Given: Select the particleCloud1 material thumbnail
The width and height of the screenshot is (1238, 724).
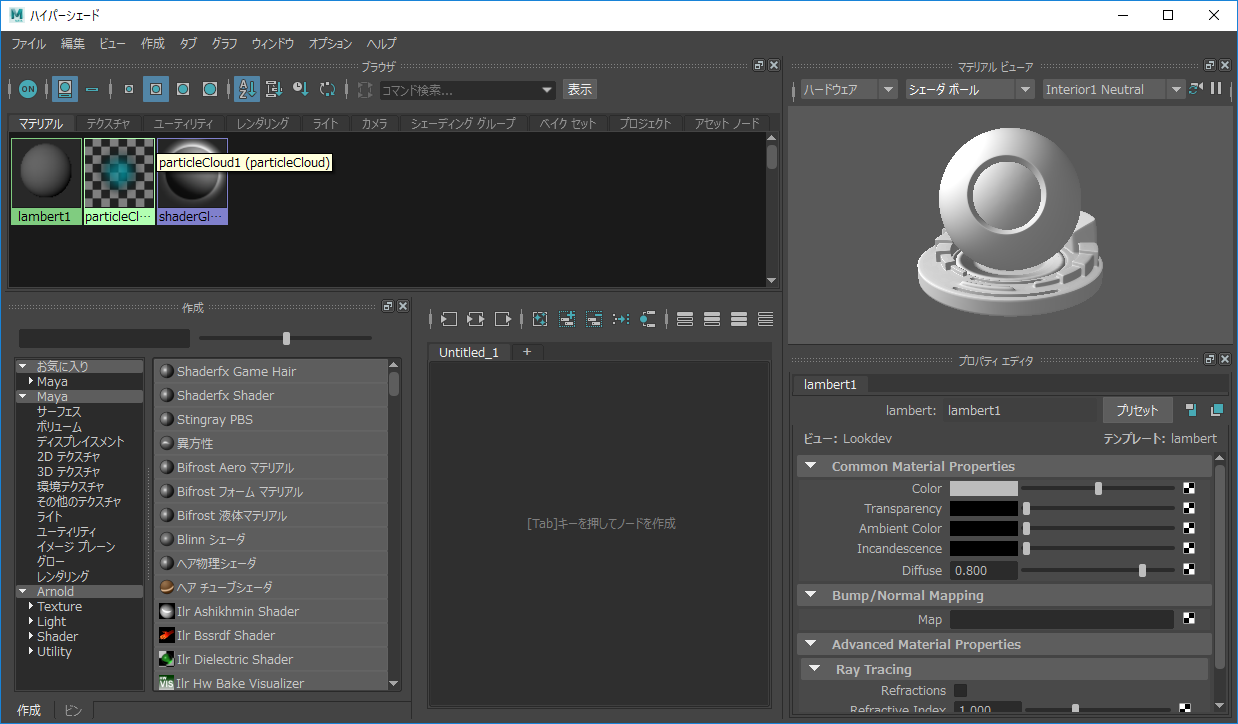Looking at the screenshot, I should (119, 174).
